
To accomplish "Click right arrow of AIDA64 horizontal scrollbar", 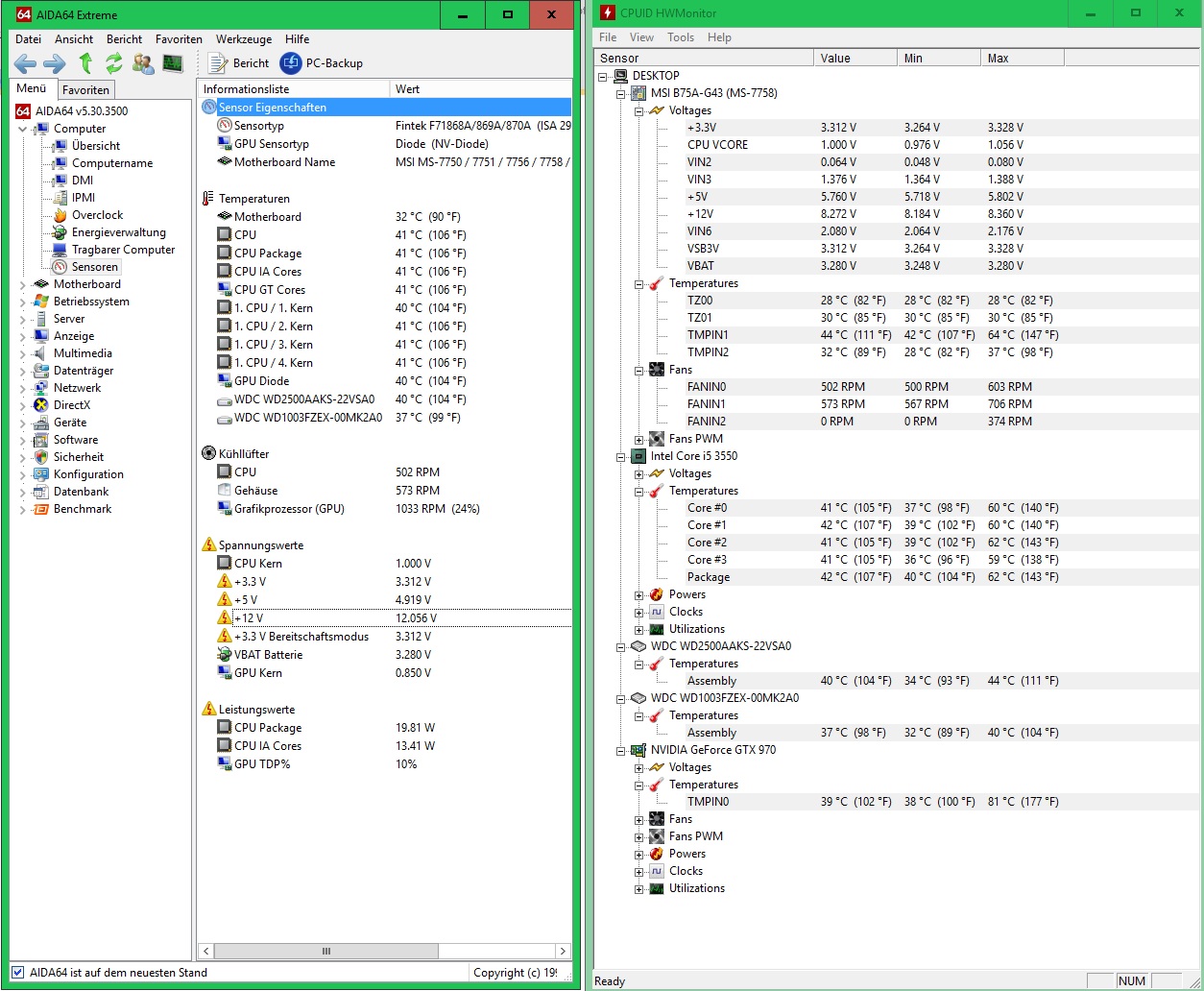I will point(564,951).
